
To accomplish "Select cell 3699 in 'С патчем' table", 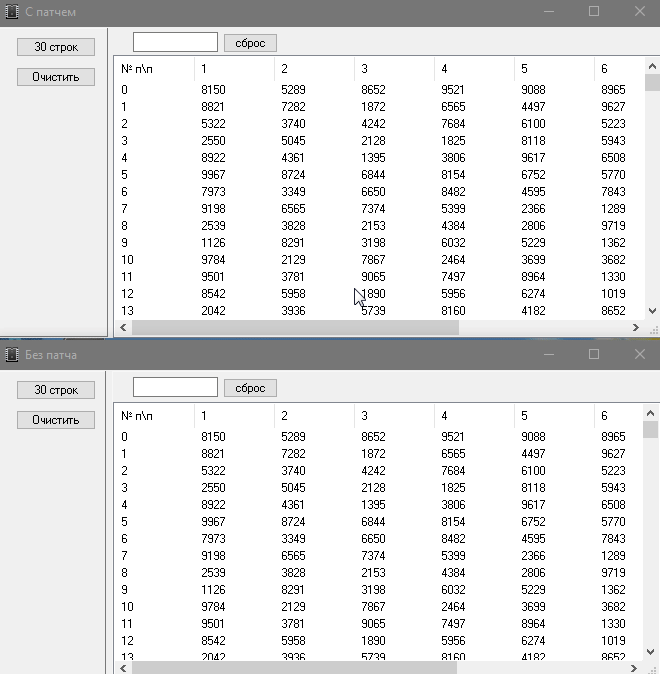I will pos(533,260).
